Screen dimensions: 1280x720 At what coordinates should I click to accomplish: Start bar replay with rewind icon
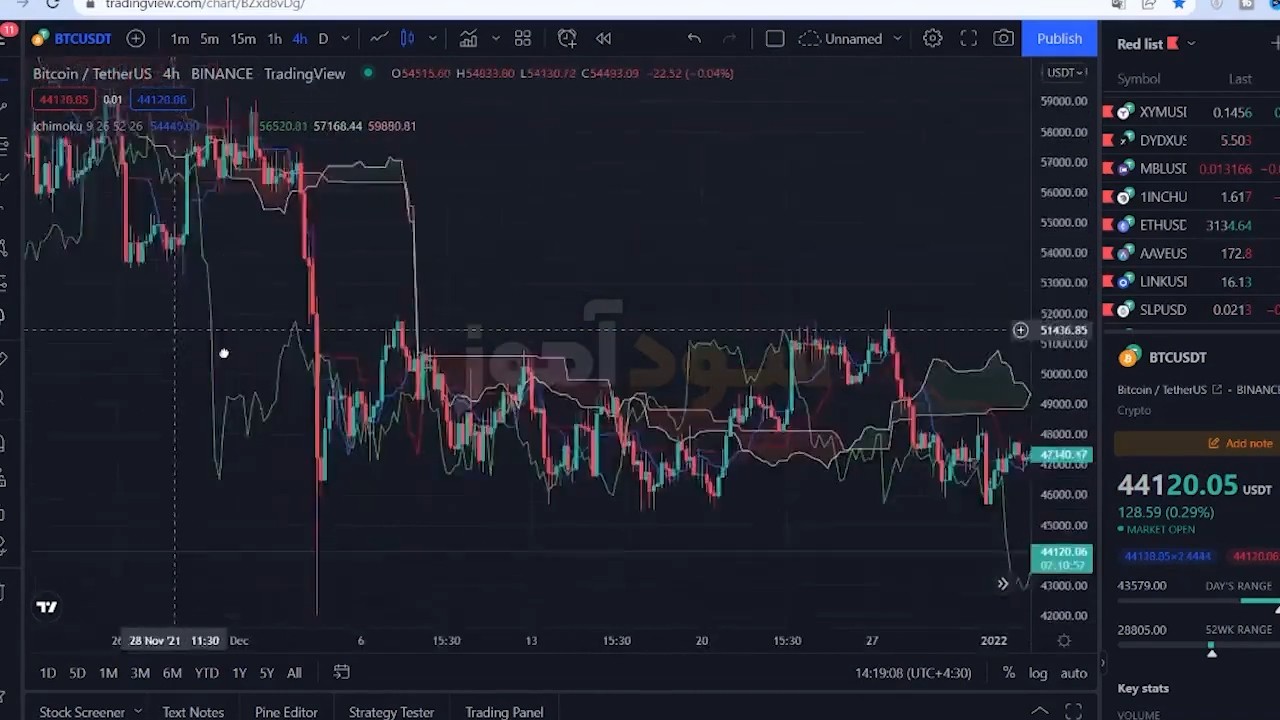pos(603,39)
